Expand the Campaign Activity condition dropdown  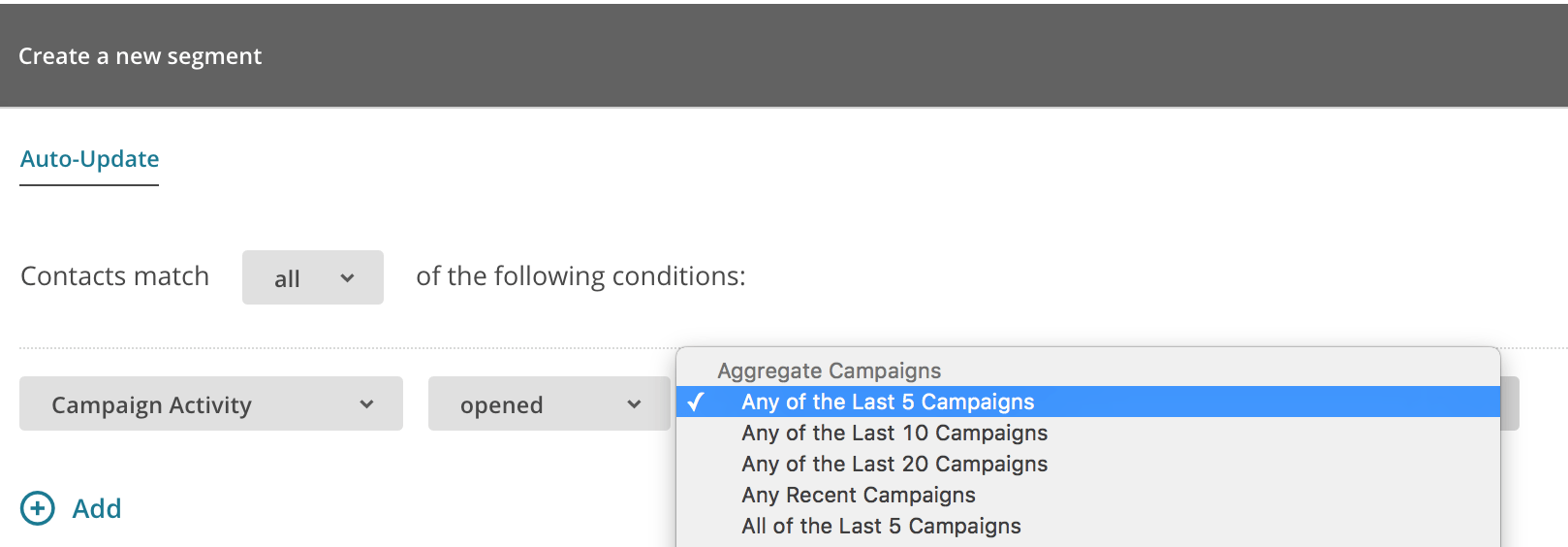(x=211, y=403)
